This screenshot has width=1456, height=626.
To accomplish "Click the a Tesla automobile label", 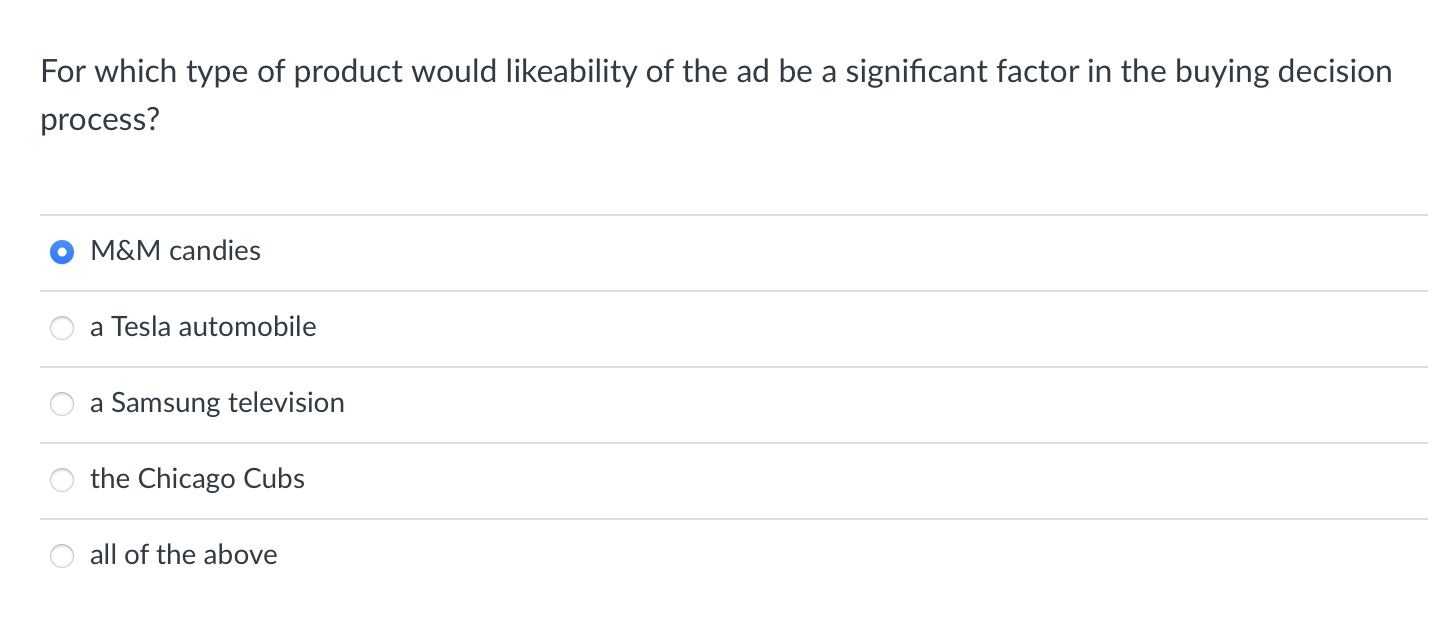I will pos(203,327).
